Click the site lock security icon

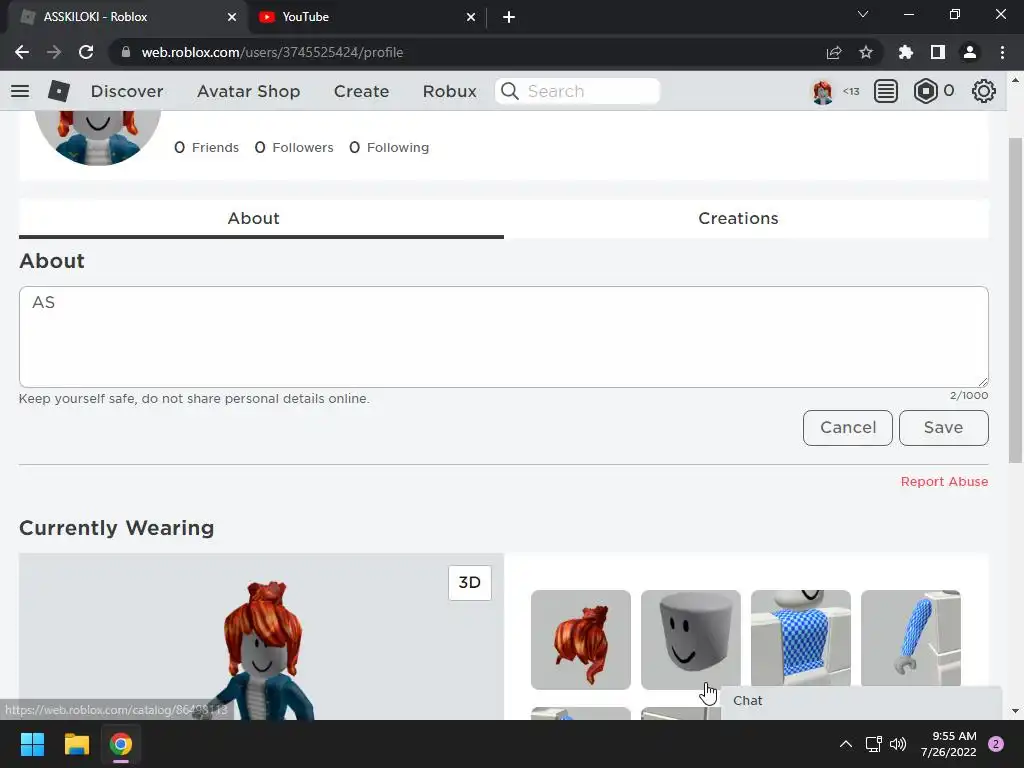coord(126,52)
